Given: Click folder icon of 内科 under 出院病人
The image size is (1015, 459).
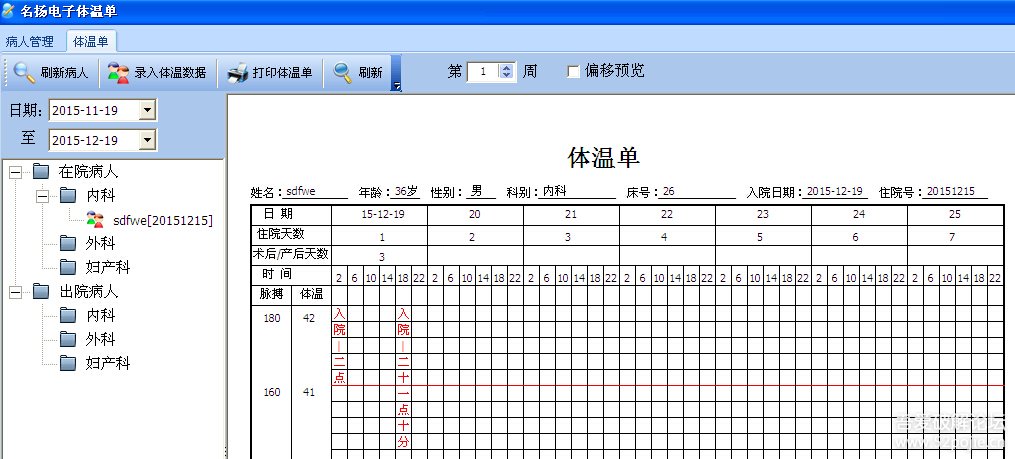Looking at the screenshot, I should tap(68, 315).
